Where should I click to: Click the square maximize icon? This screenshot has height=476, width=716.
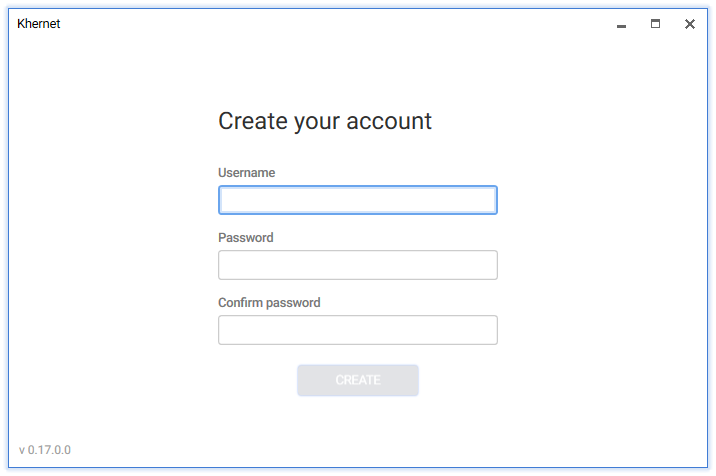pos(656,24)
